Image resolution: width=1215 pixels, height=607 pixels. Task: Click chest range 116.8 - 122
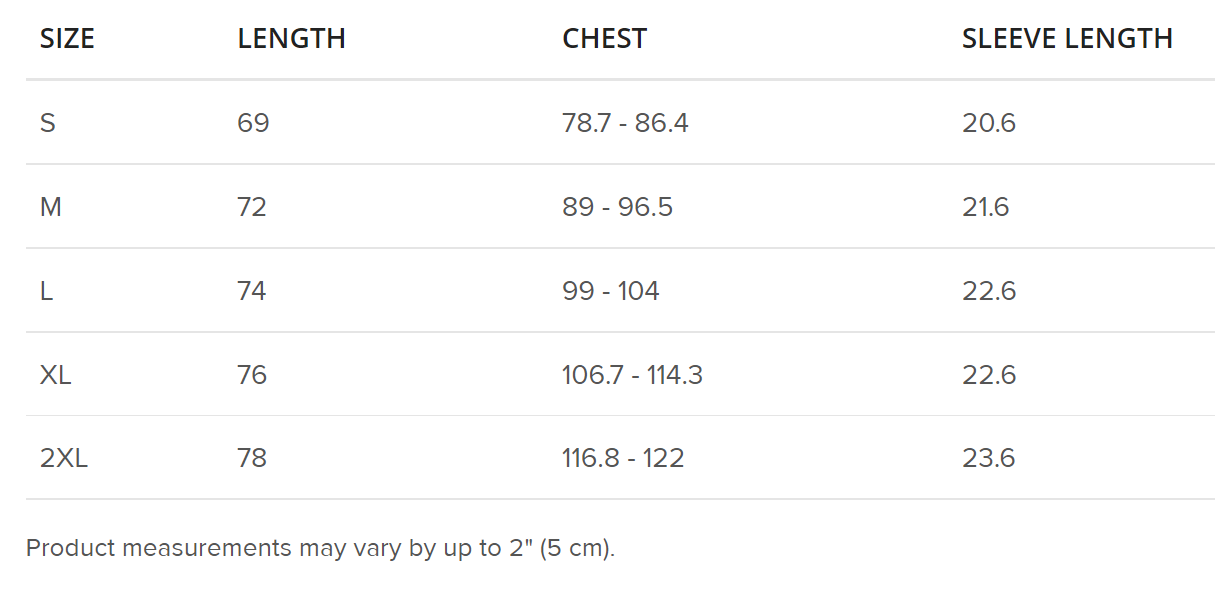[623, 458]
